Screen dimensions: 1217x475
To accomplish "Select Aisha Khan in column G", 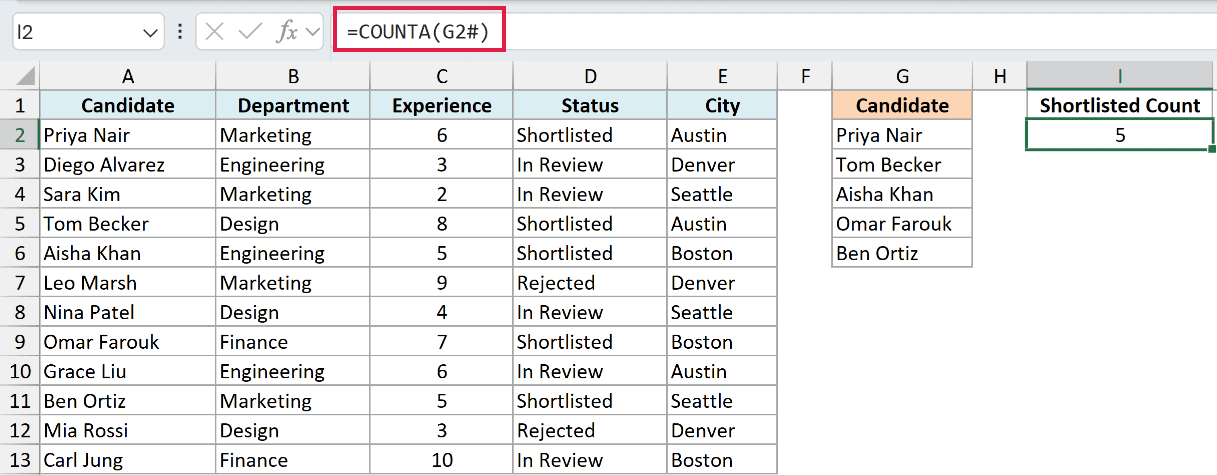I will pyautogui.click(x=902, y=194).
